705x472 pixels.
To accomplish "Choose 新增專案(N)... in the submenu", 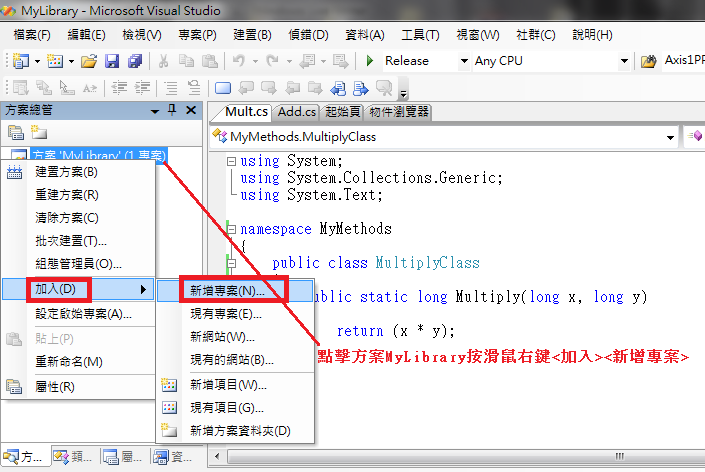I will (235, 291).
